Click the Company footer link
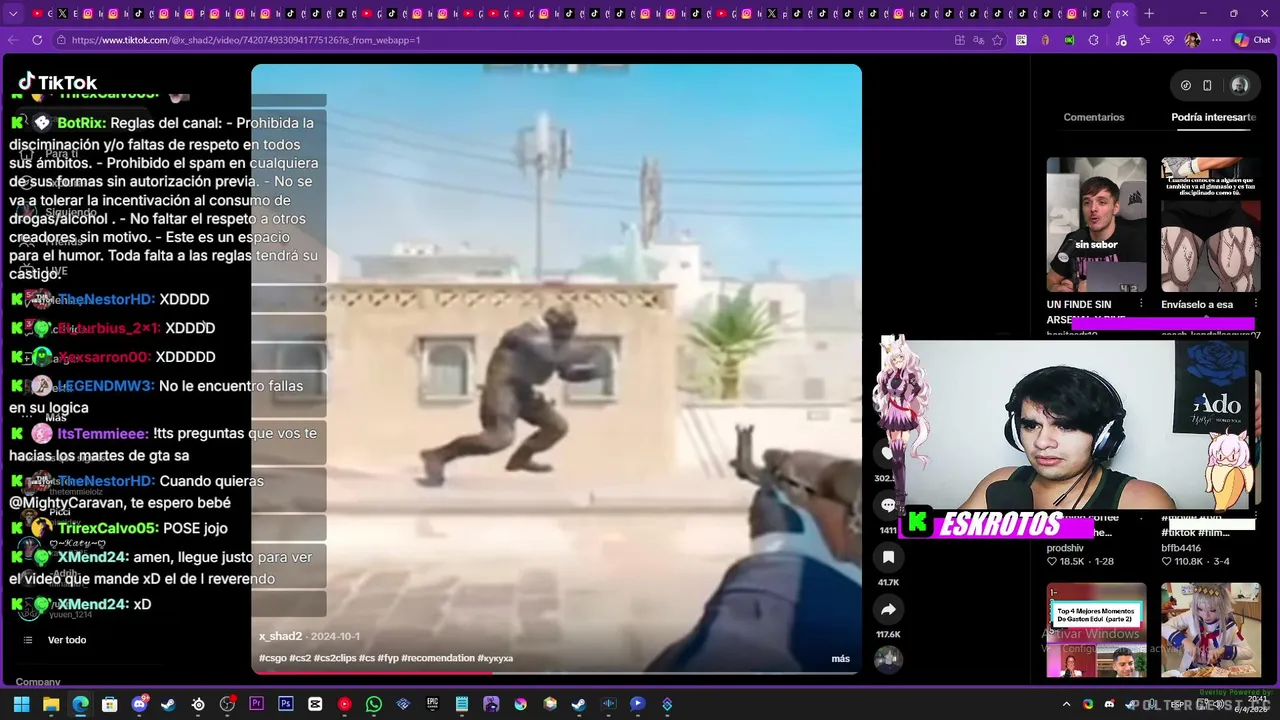Viewport: 1280px width, 720px height. 38,682
